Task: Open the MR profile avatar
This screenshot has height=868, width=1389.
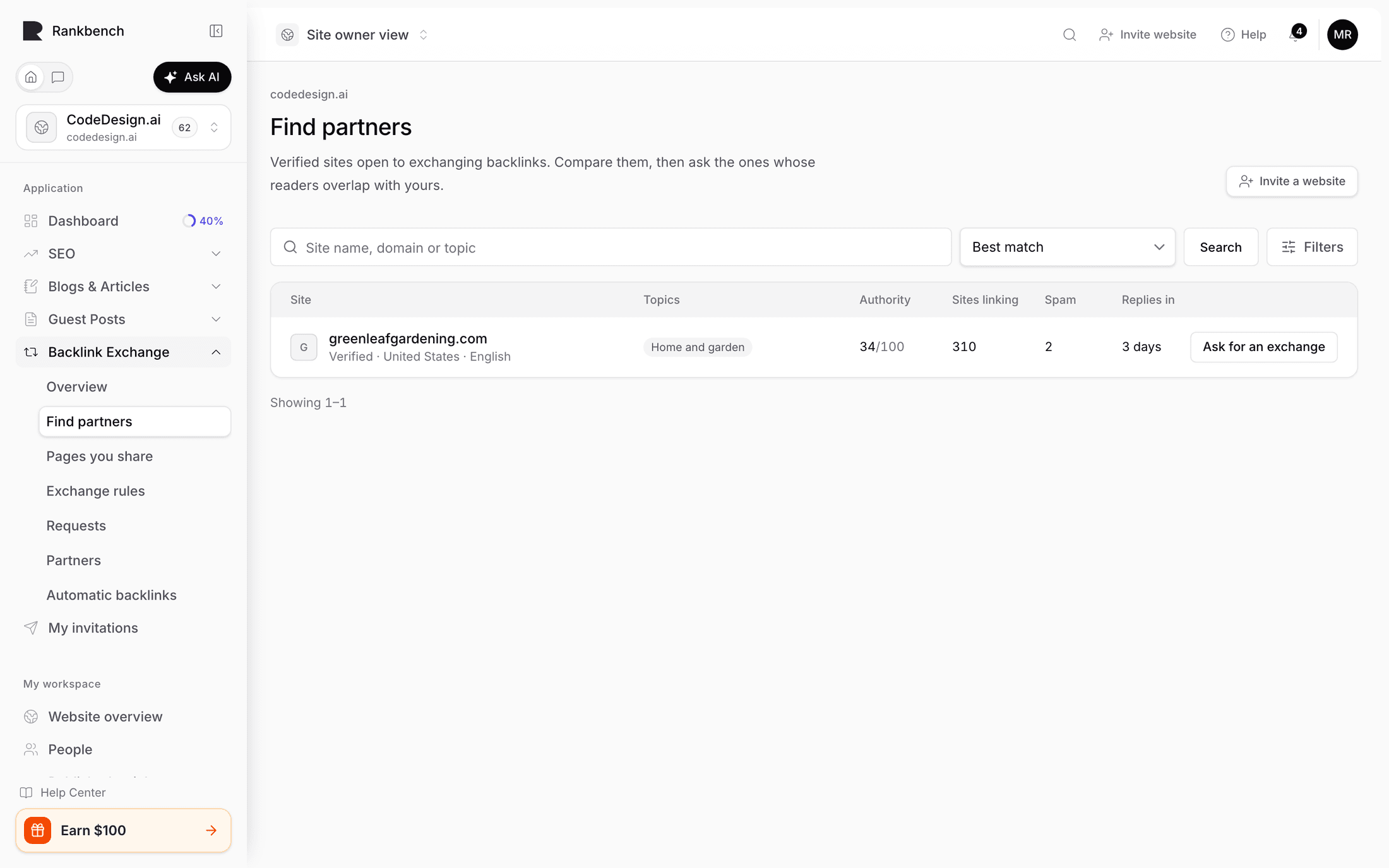Action: pos(1342,35)
